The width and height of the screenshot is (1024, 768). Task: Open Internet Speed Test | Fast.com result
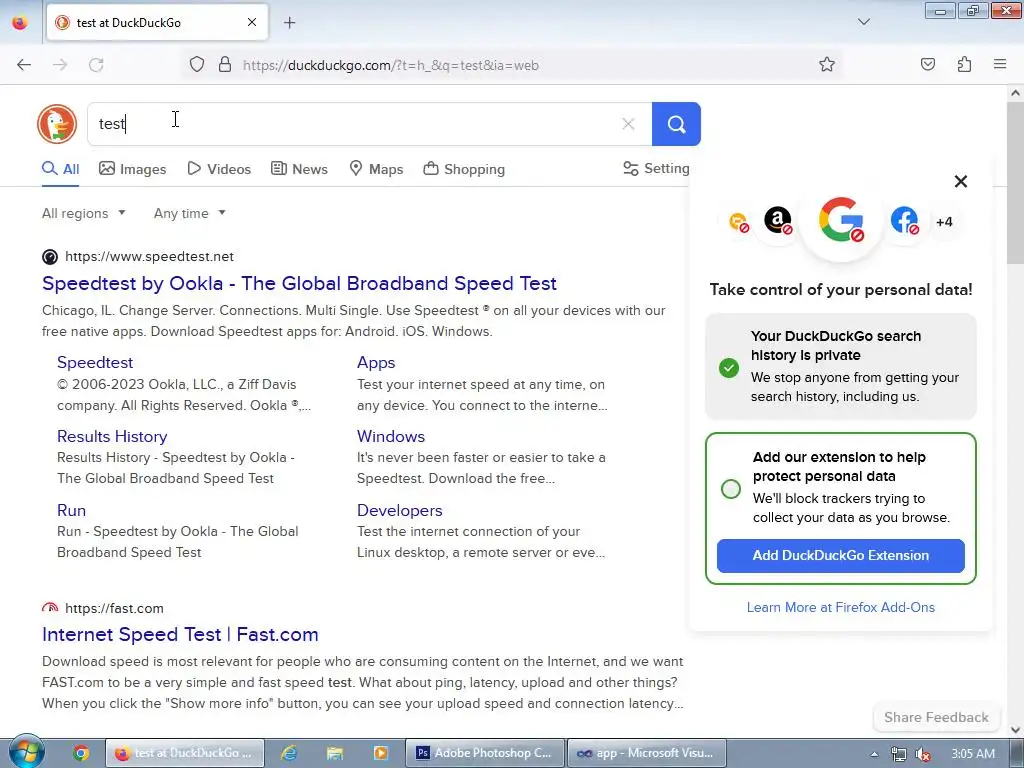click(180, 634)
